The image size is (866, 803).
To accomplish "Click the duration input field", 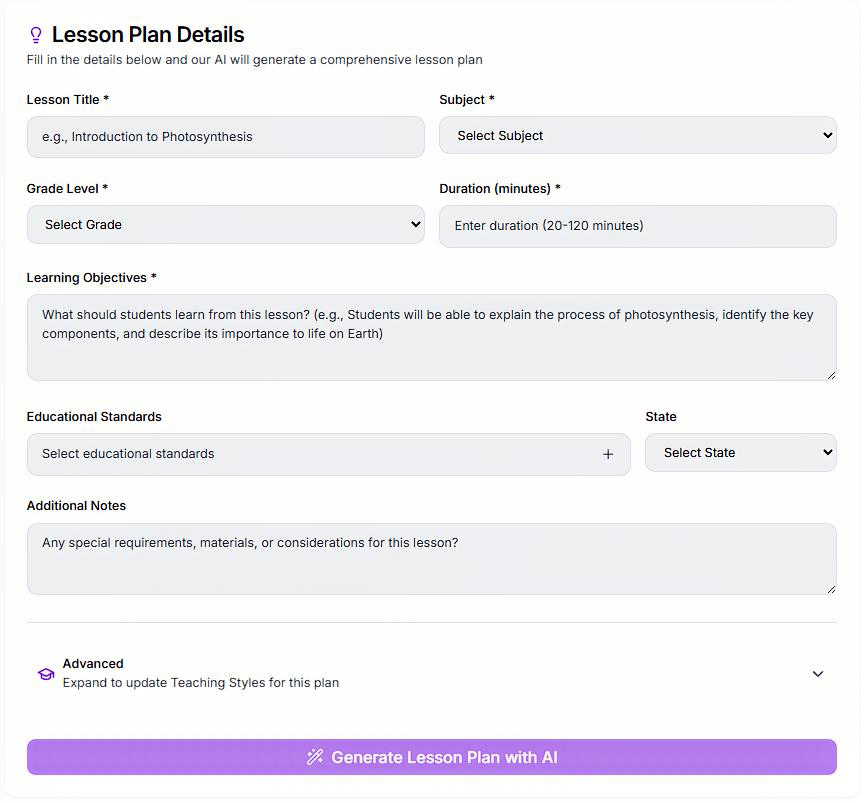I will 637,226.
